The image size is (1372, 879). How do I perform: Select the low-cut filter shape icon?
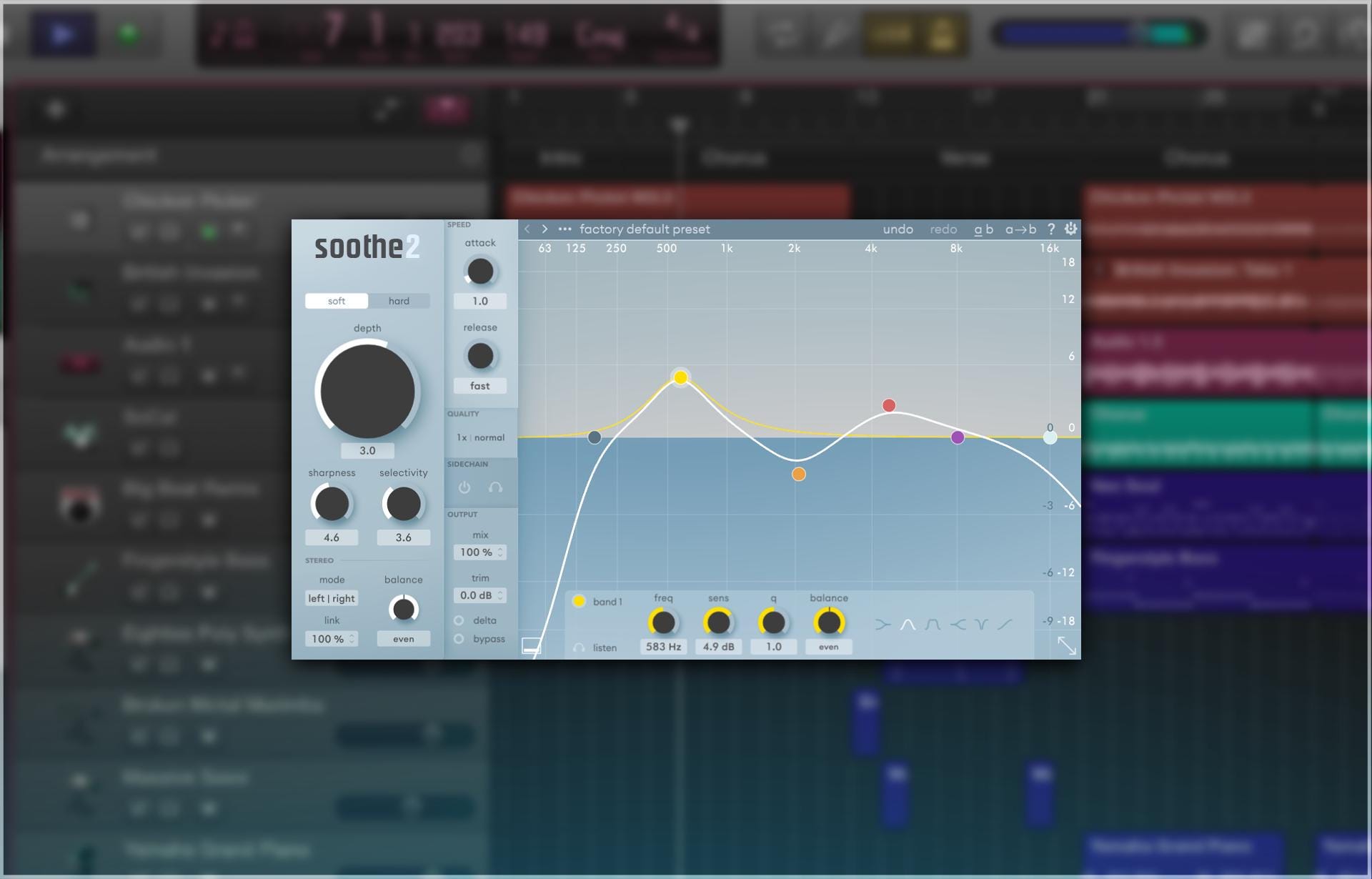[883, 625]
